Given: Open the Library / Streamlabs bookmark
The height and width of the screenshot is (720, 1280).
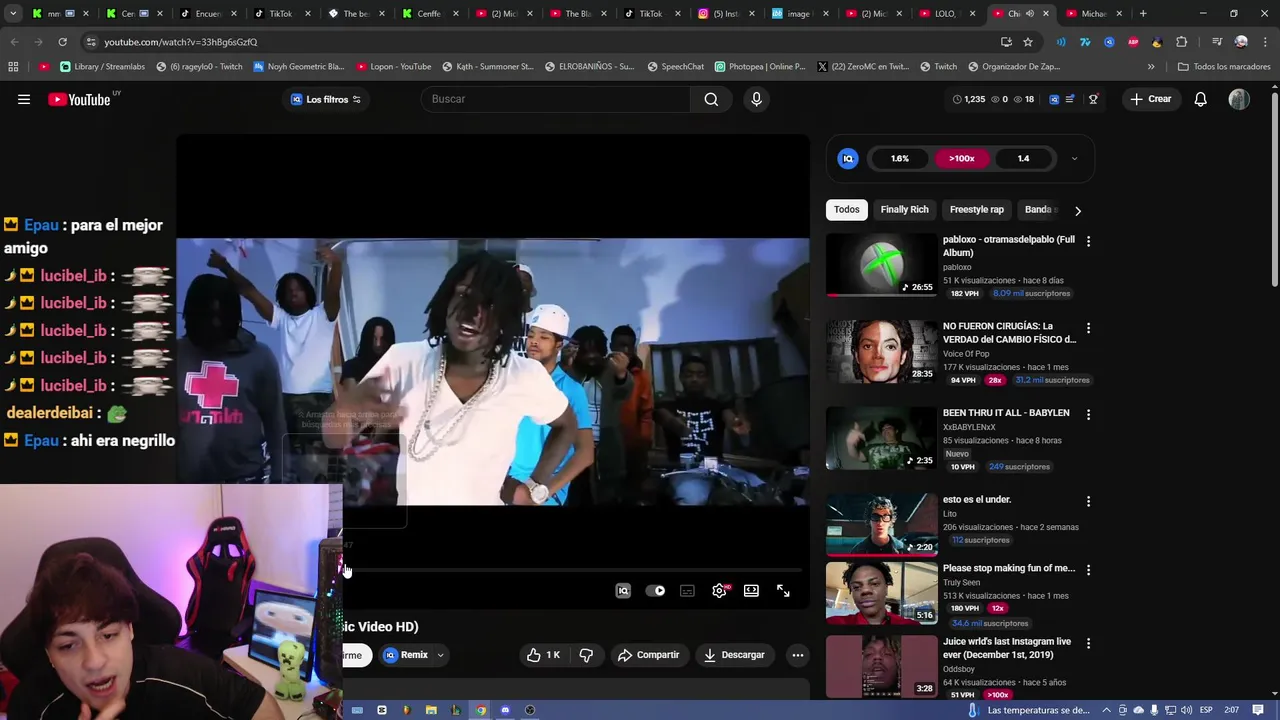Looking at the screenshot, I should click(102, 67).
